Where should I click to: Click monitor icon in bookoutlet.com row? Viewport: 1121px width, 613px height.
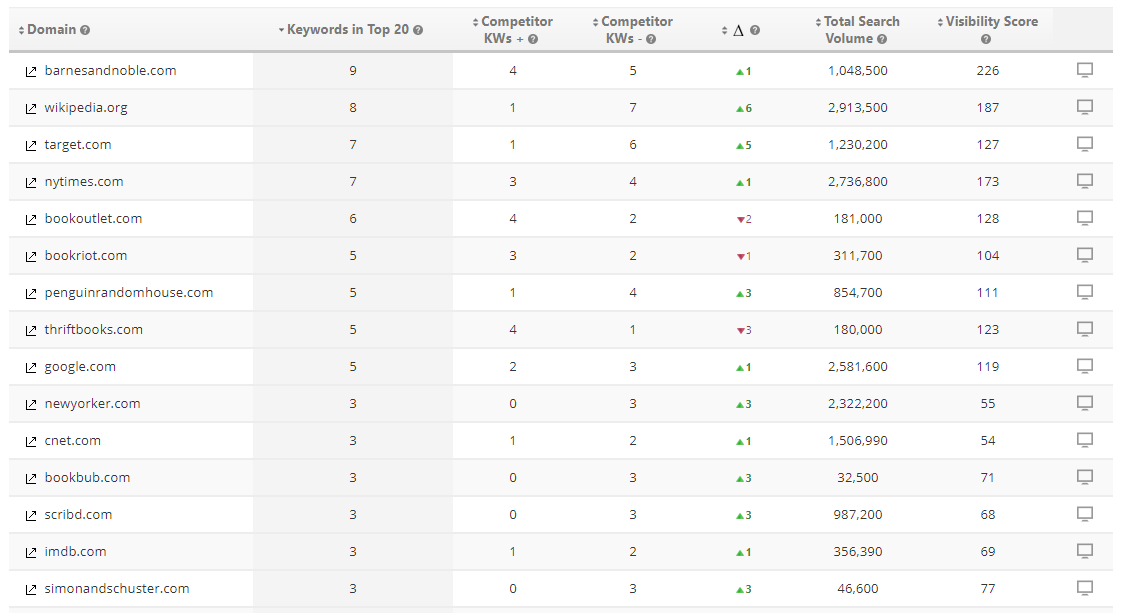1085,218
